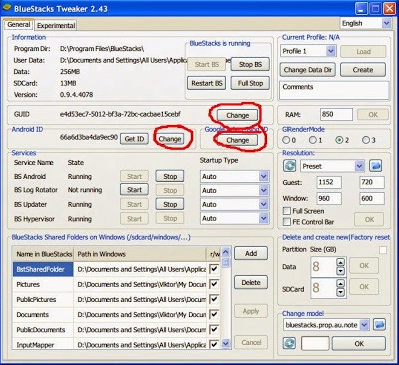Open the bluestacks.prop model dropdown
Image resolution: width=399 pixels, height=365 pixels.
[x=365, y=325]
